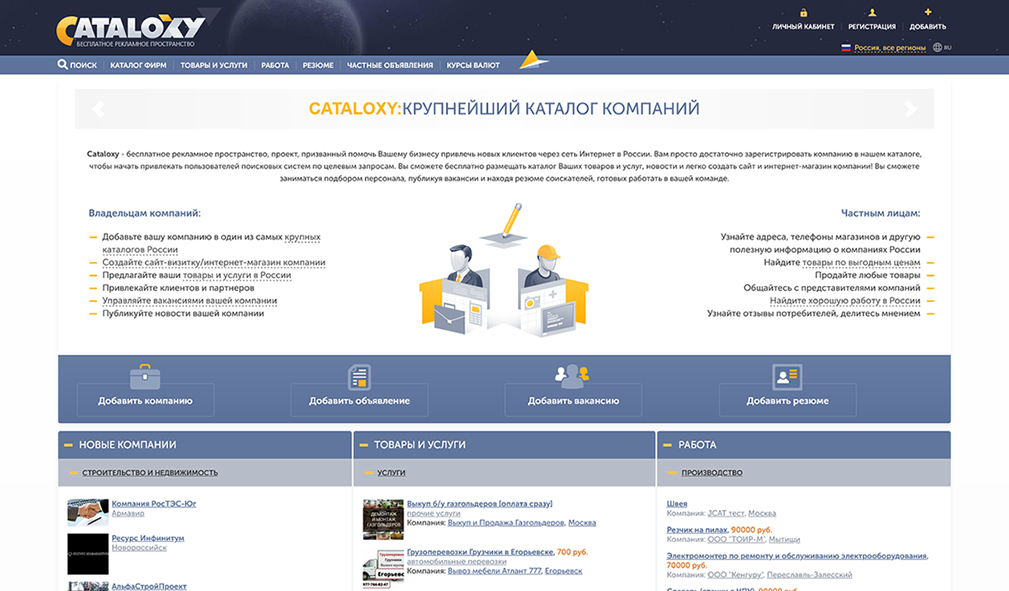Open Ресурс Инфинитум company link
The width and height of the screenshot is (1009, 591).
tap(148, 538)
